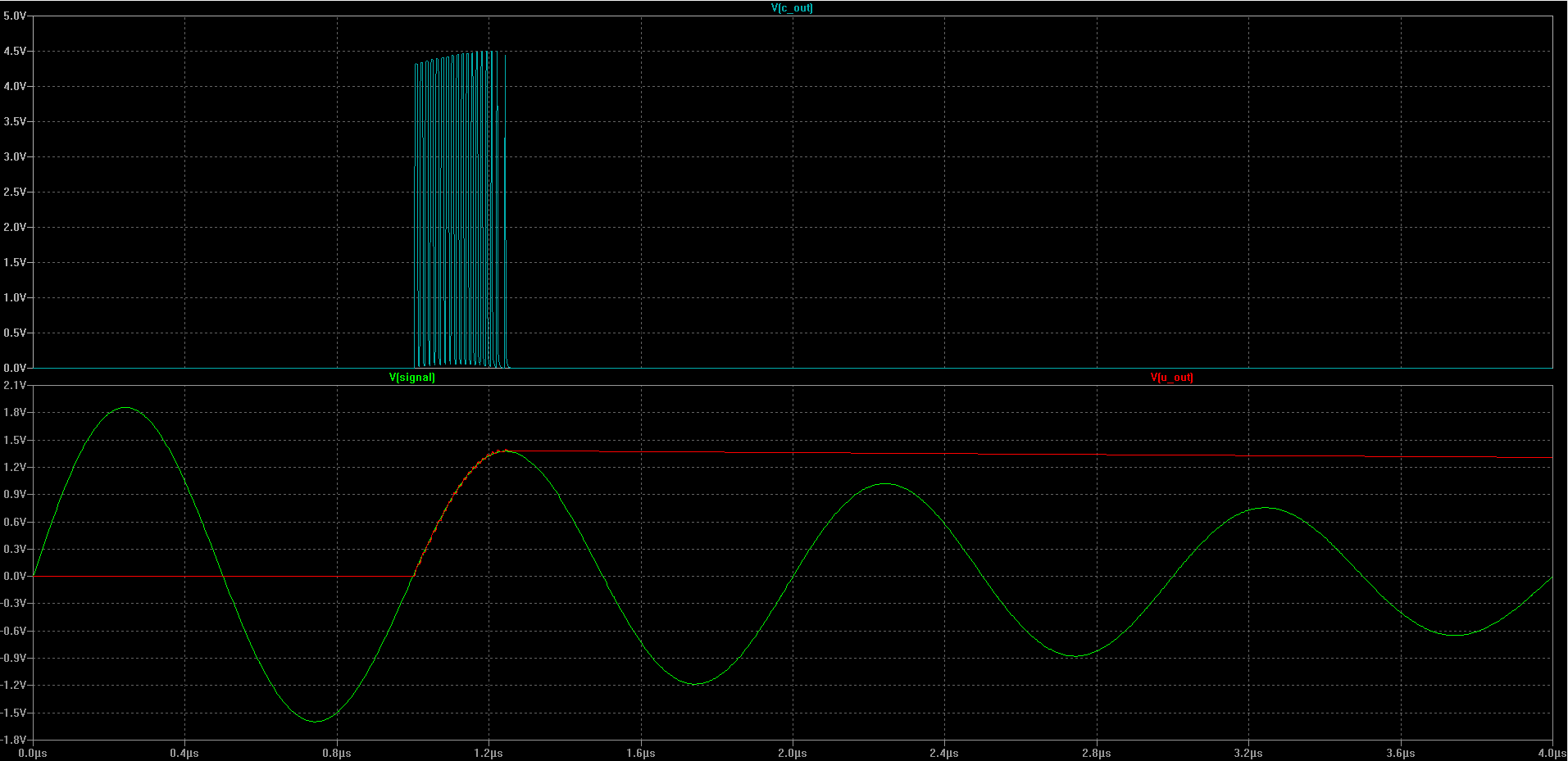The height and width of the screenshot is (761, 1568).
Task: Click the first positive peak of green waveform
Action: pos(125,408)
